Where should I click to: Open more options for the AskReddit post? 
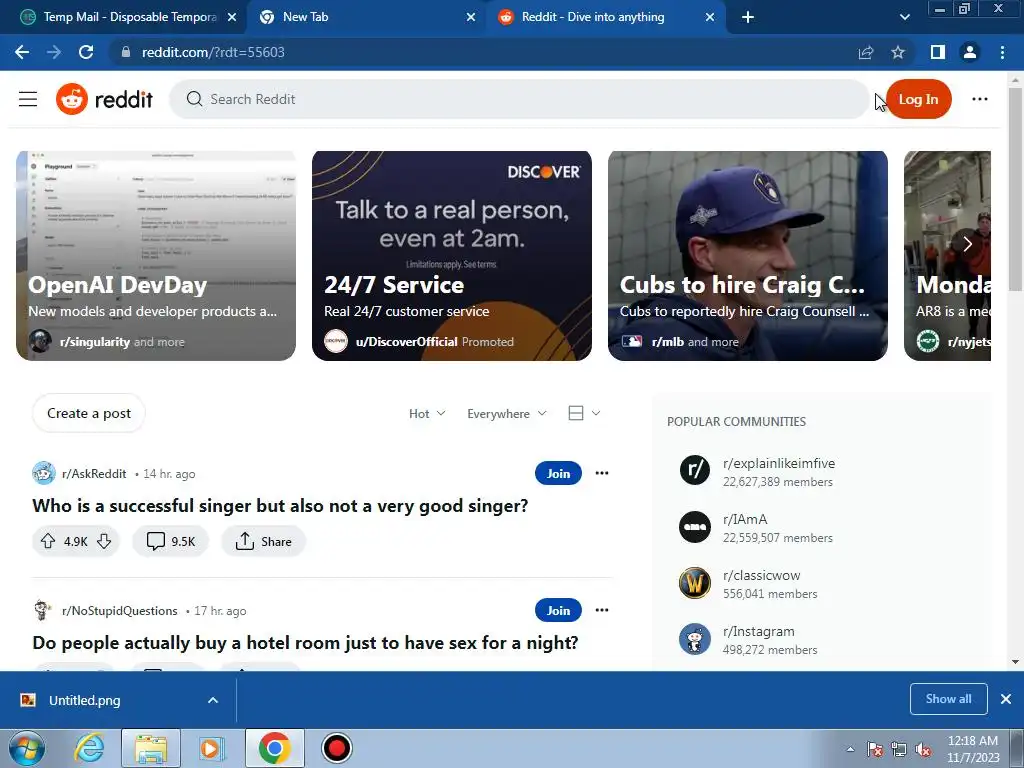point(601,473)
